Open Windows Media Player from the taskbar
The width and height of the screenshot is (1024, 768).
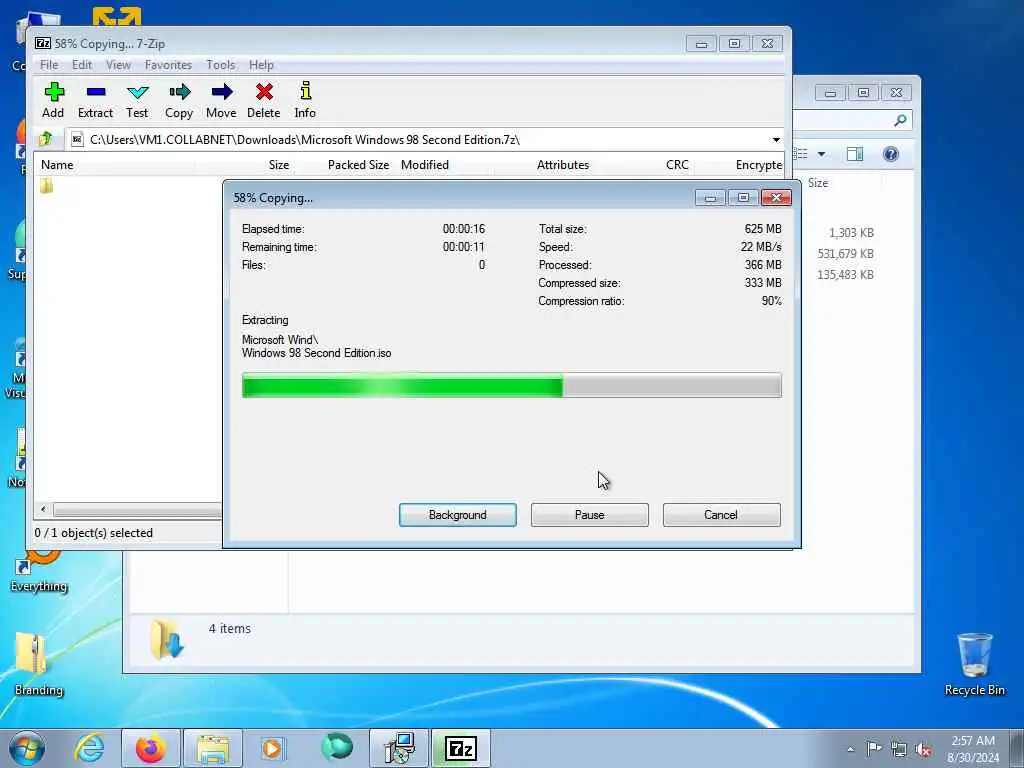click(x=272, y=748)
